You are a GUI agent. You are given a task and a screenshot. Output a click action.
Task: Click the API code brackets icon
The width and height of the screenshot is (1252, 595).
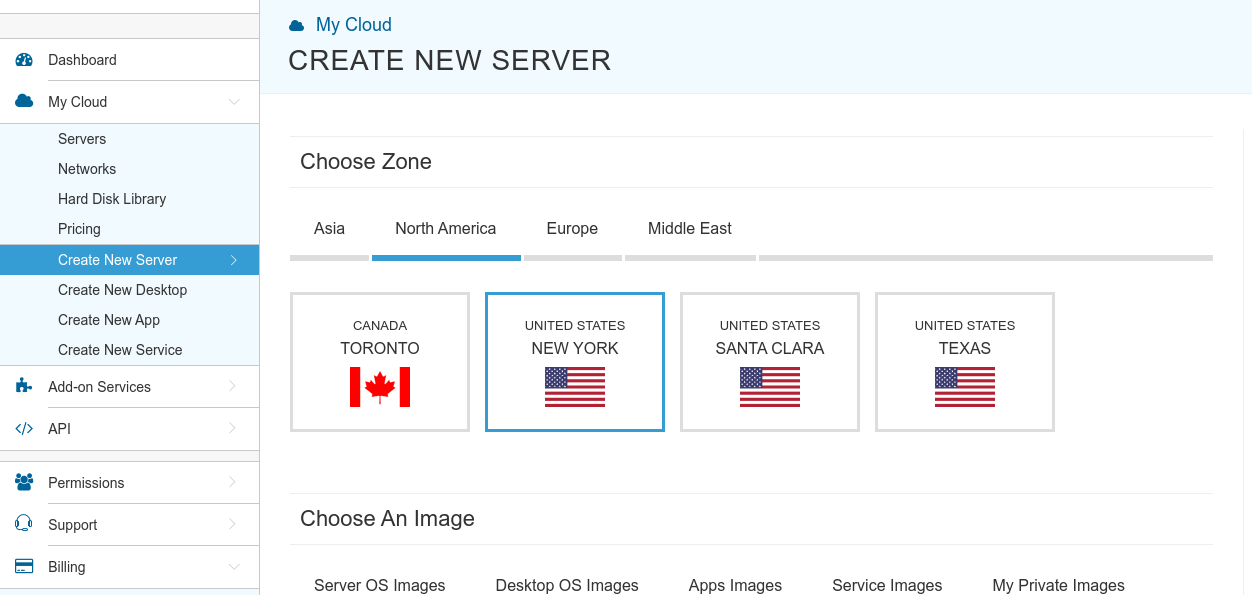24,429
